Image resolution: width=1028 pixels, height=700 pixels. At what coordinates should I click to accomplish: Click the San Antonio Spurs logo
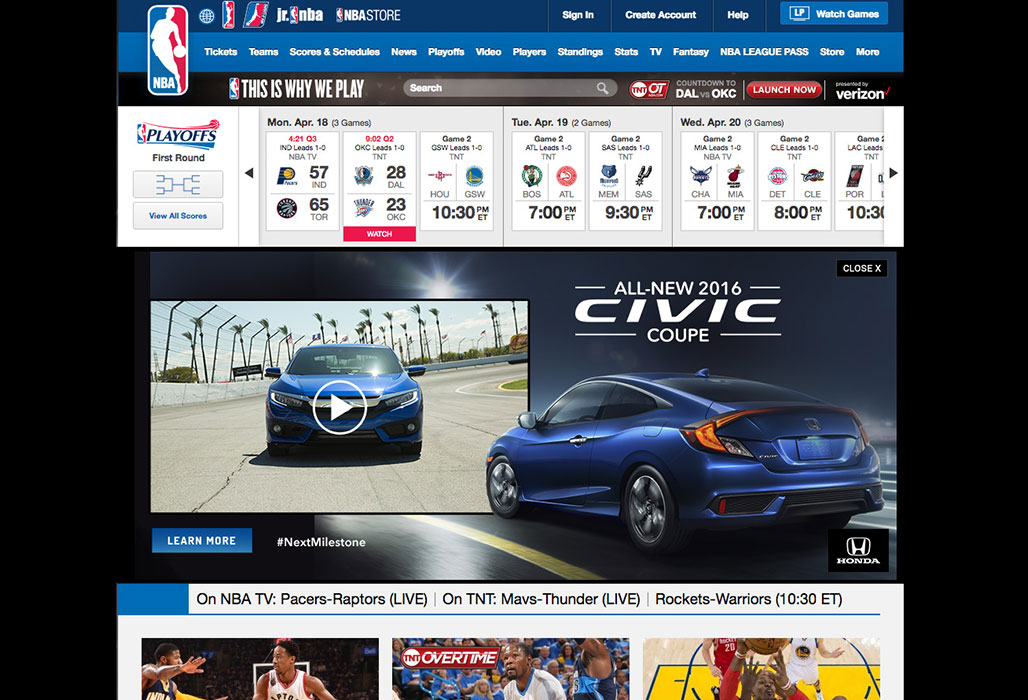(x=643, y=176)
